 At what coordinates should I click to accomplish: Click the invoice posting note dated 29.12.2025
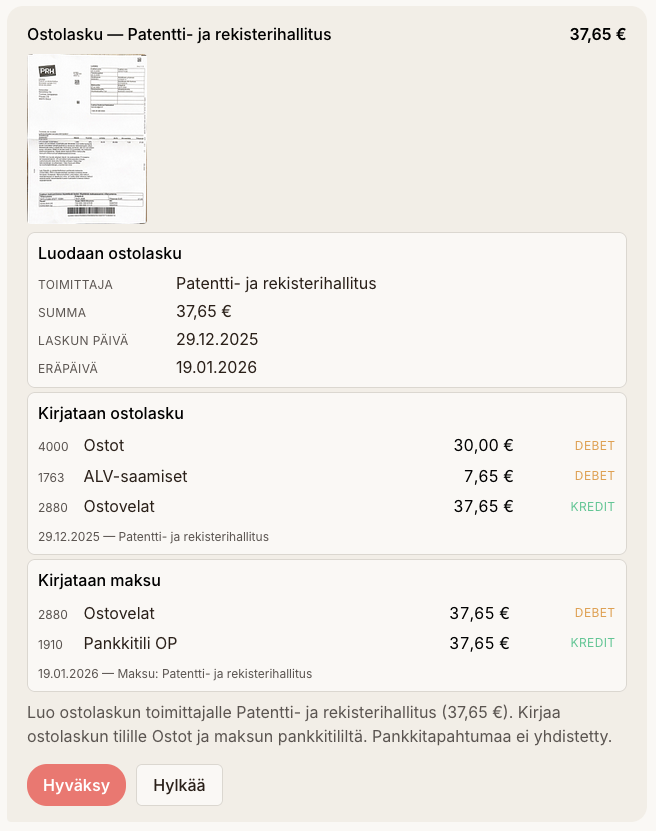(153, 537)
